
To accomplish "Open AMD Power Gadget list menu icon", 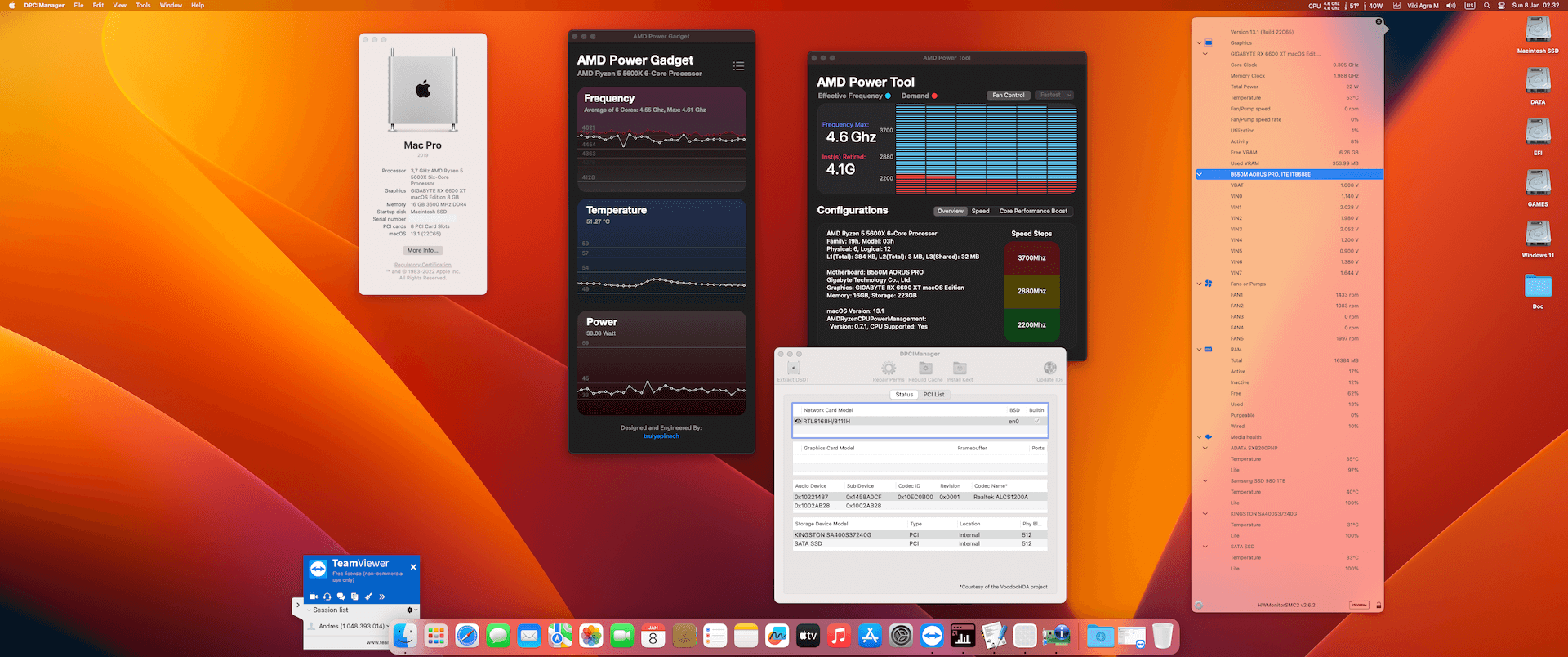I will (738, 66).
